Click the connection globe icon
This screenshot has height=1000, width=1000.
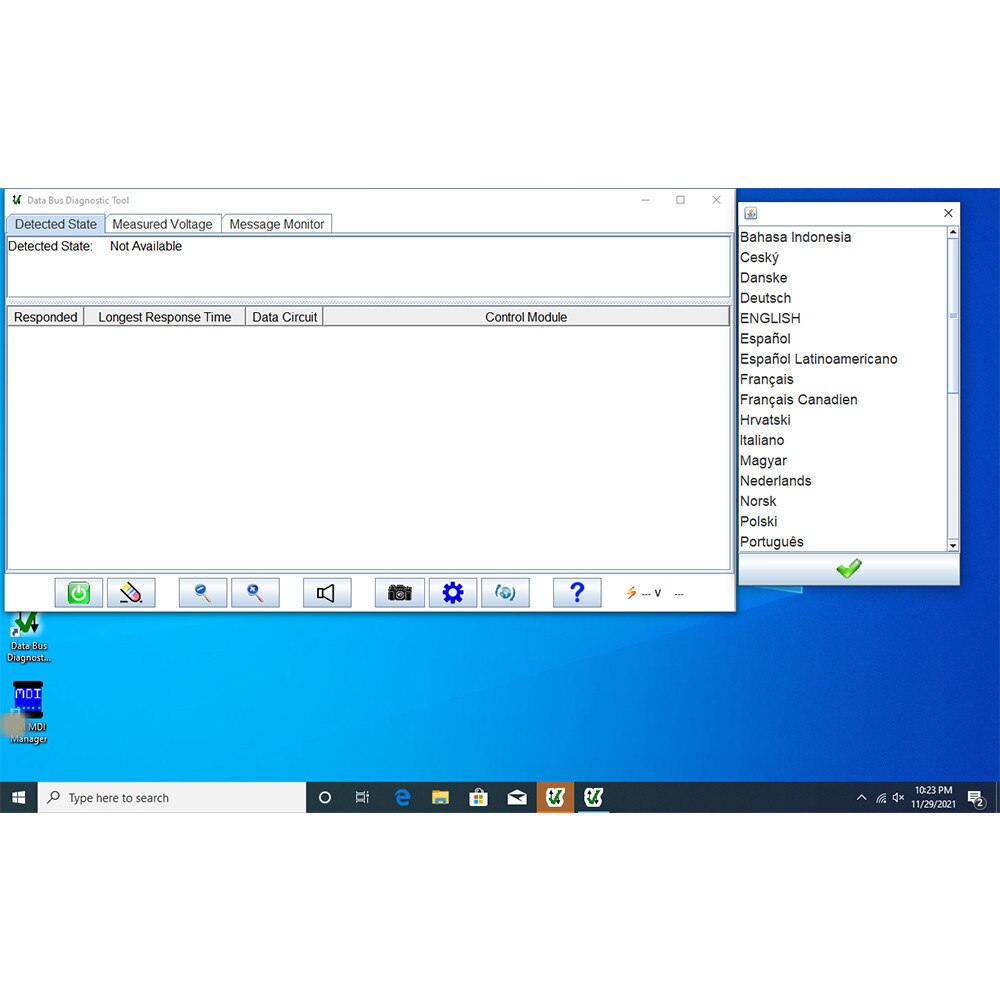[x=506, y=592]
